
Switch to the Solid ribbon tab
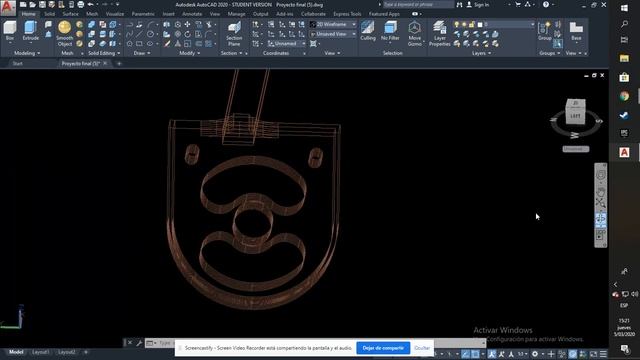click(49, 14)
